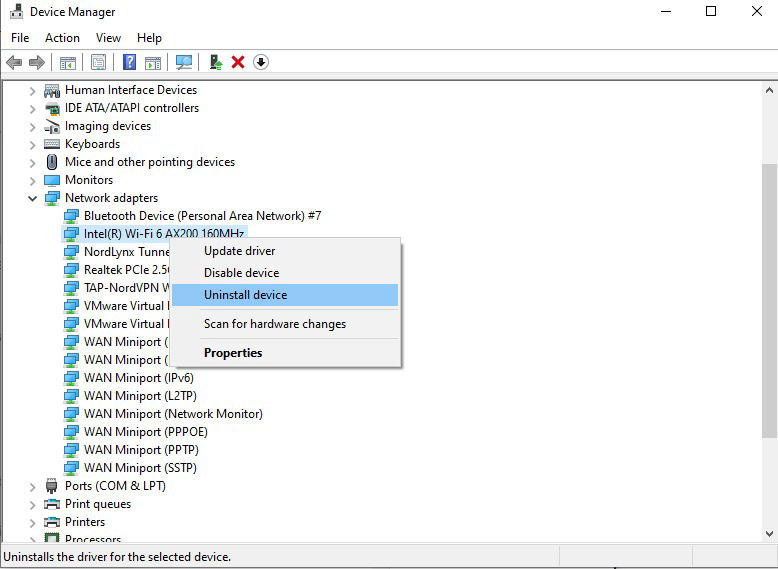Choose Scan for hardware changes in context menu

(285, 324)
